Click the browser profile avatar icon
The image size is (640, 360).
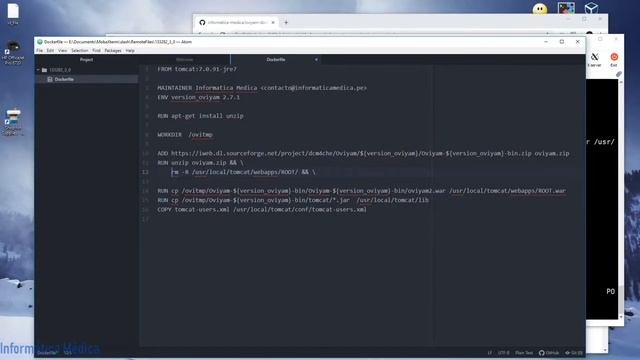click(x=589, y=34)
